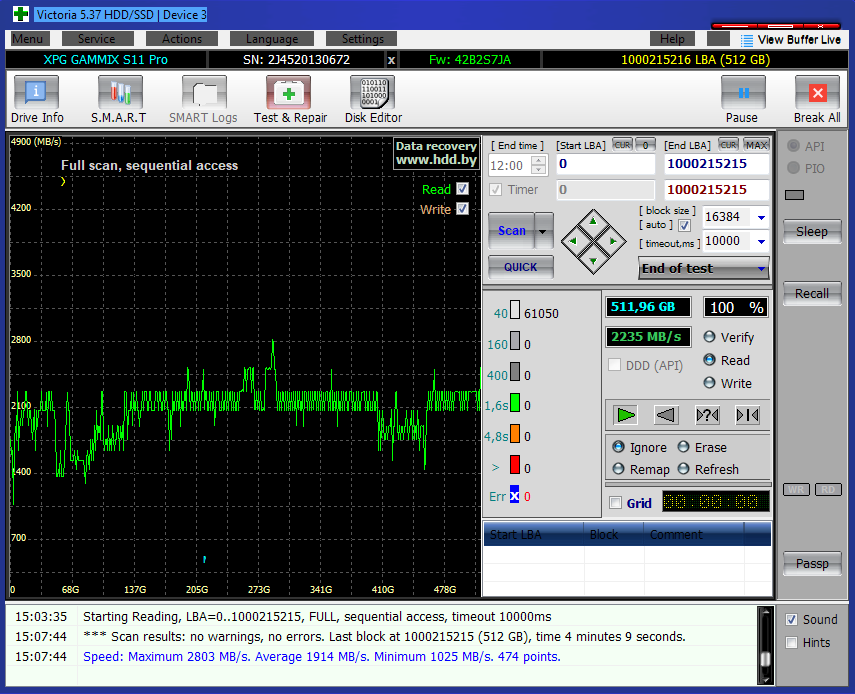This screenshot has height=694, width=855.
Task: Open the S.M.A.R.T tab icon
Action: [x=119, y=100]
